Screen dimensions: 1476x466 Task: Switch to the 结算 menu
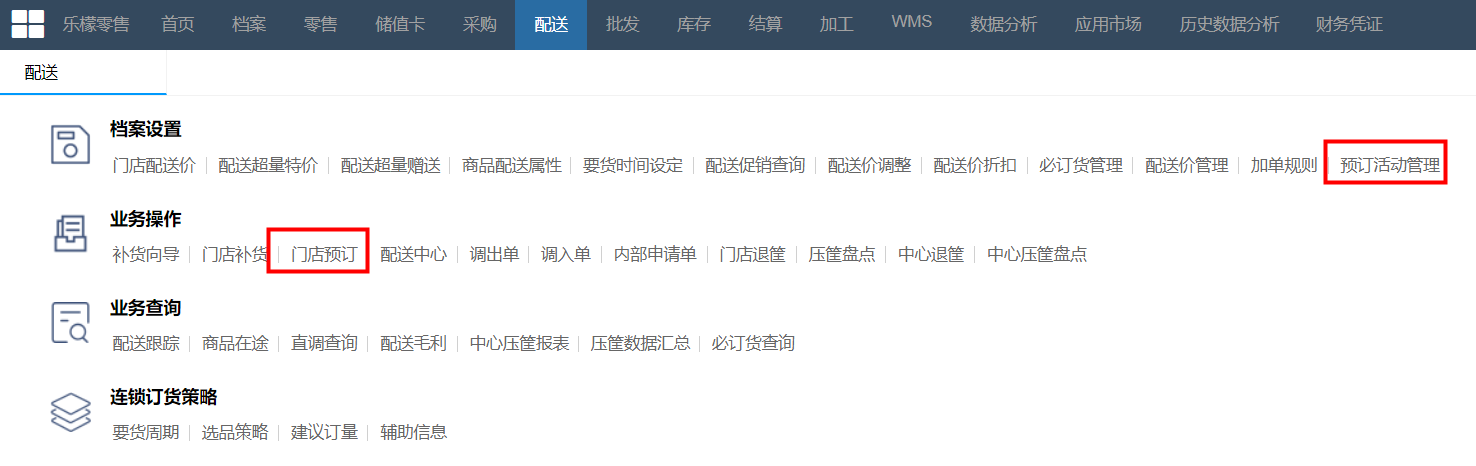coord(765,24)
